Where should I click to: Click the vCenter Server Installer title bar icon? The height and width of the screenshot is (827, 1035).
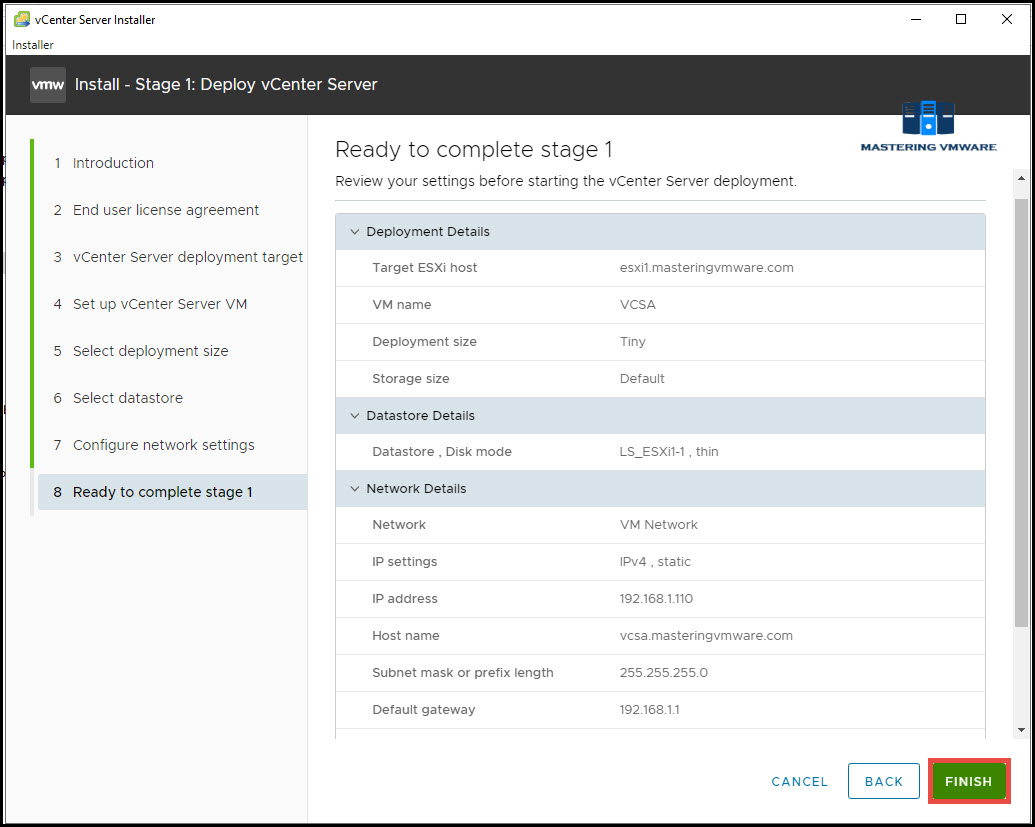pos(22,19)
